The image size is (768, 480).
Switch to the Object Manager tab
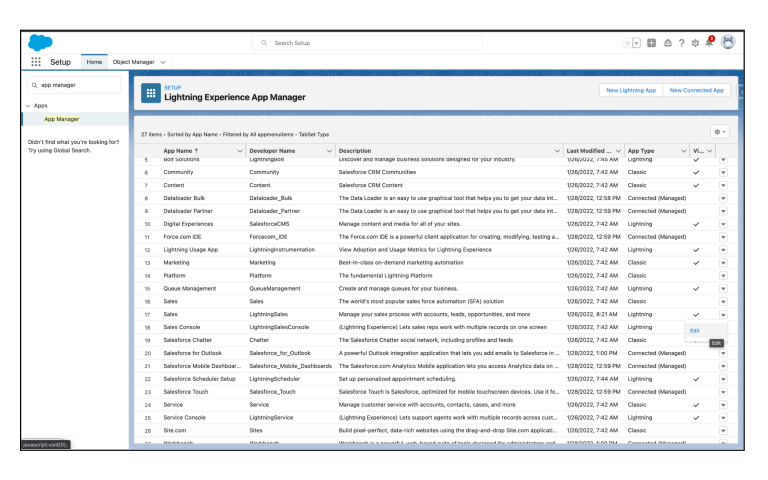click(133, 62)
